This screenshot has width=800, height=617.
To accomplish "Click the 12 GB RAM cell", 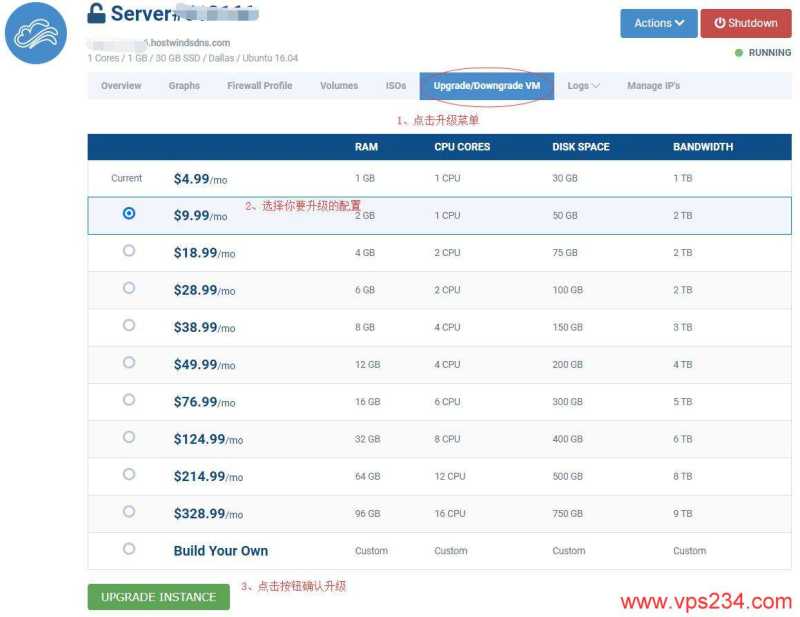I will [x=367, y=364].
